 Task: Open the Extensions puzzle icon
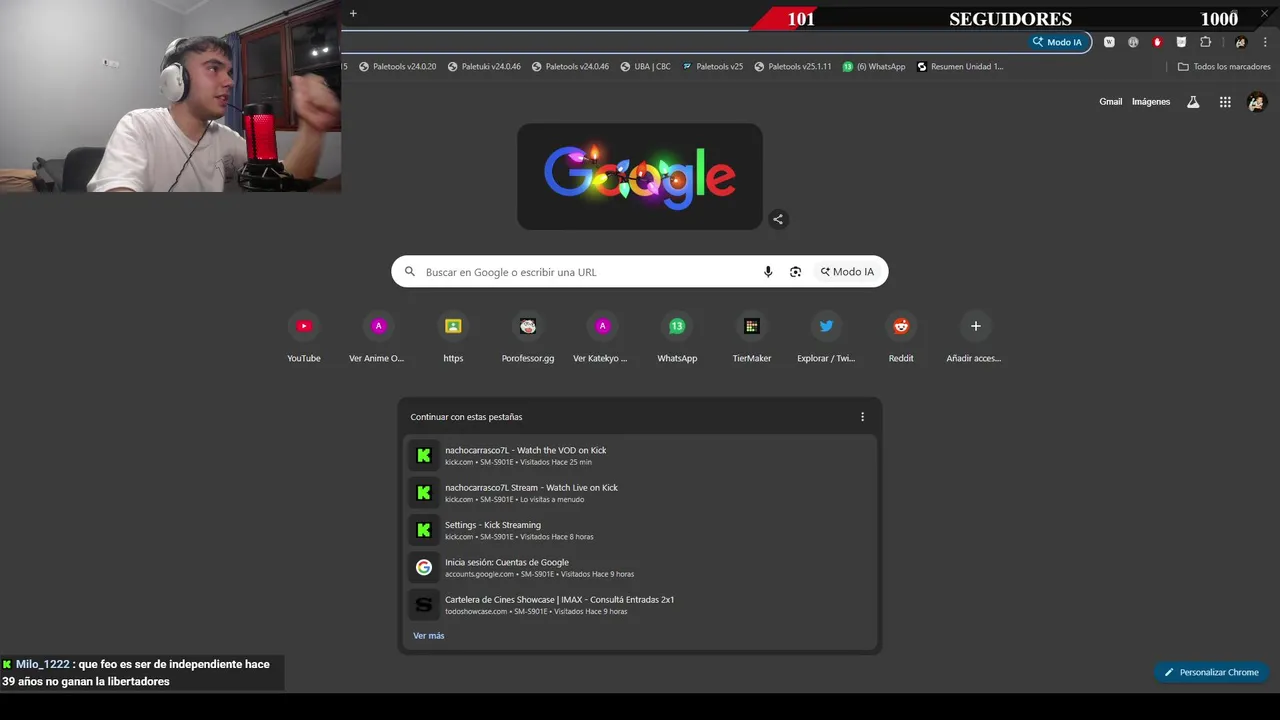click(1205, 42)
